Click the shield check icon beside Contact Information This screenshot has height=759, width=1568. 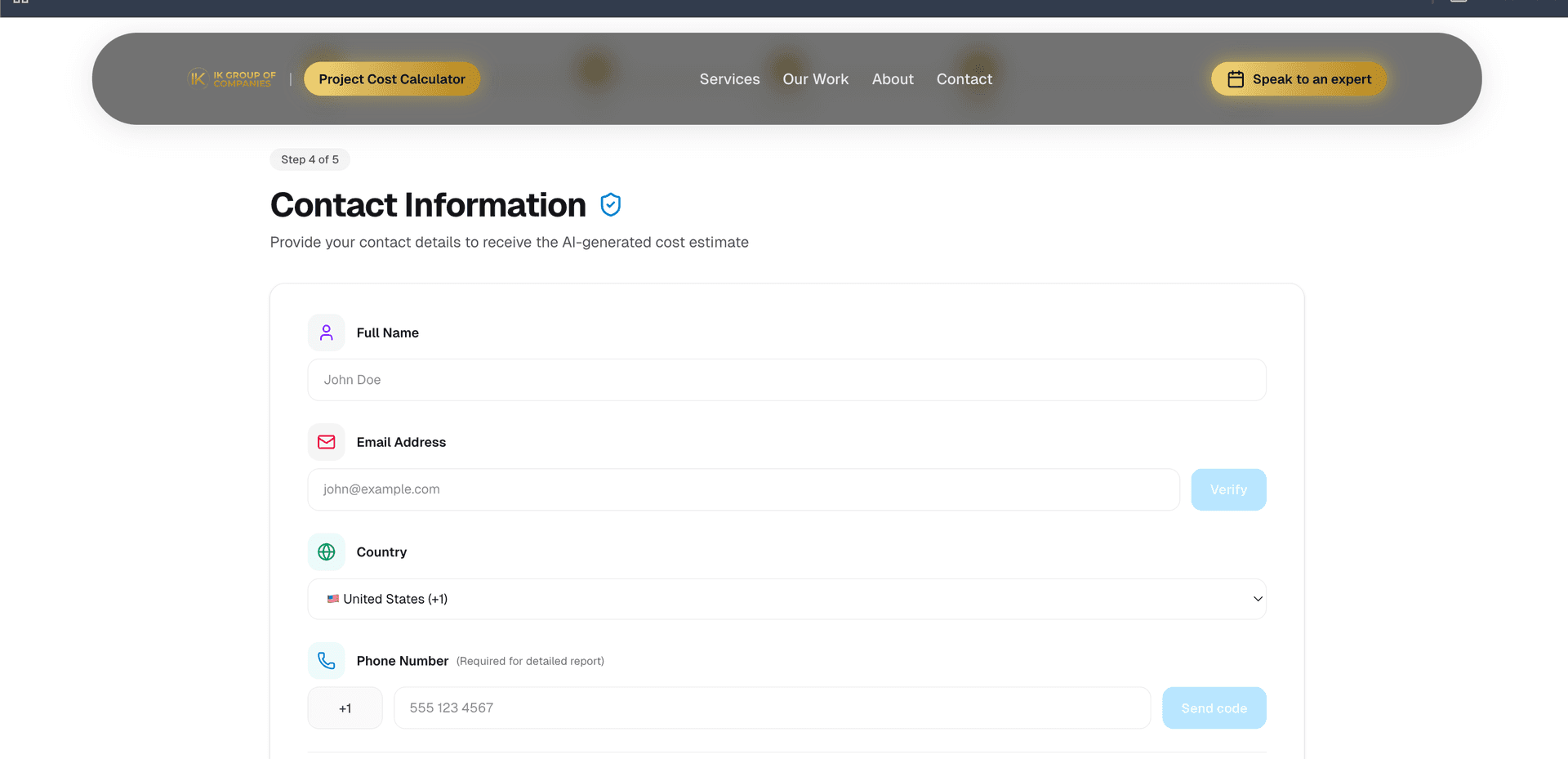[x=610, y=204]
